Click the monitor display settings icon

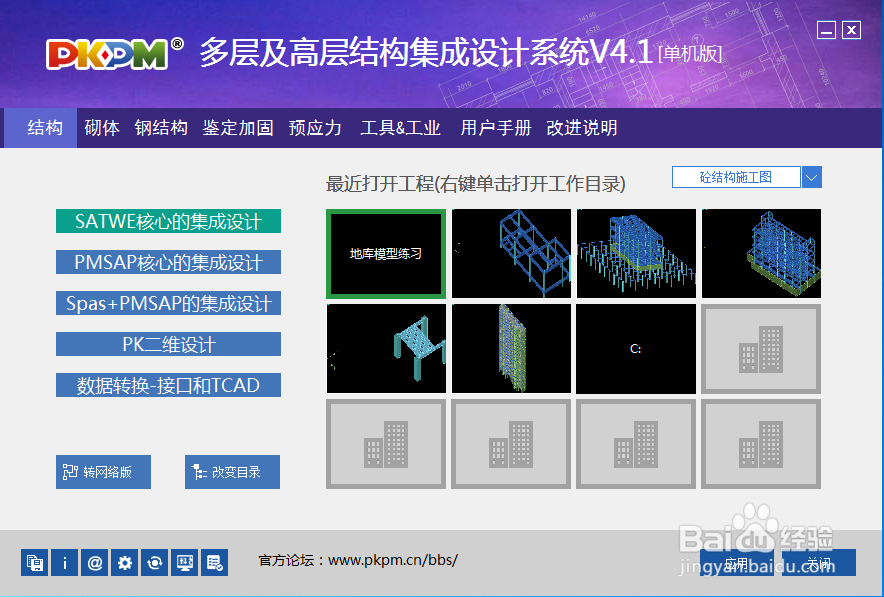point(185,563)
